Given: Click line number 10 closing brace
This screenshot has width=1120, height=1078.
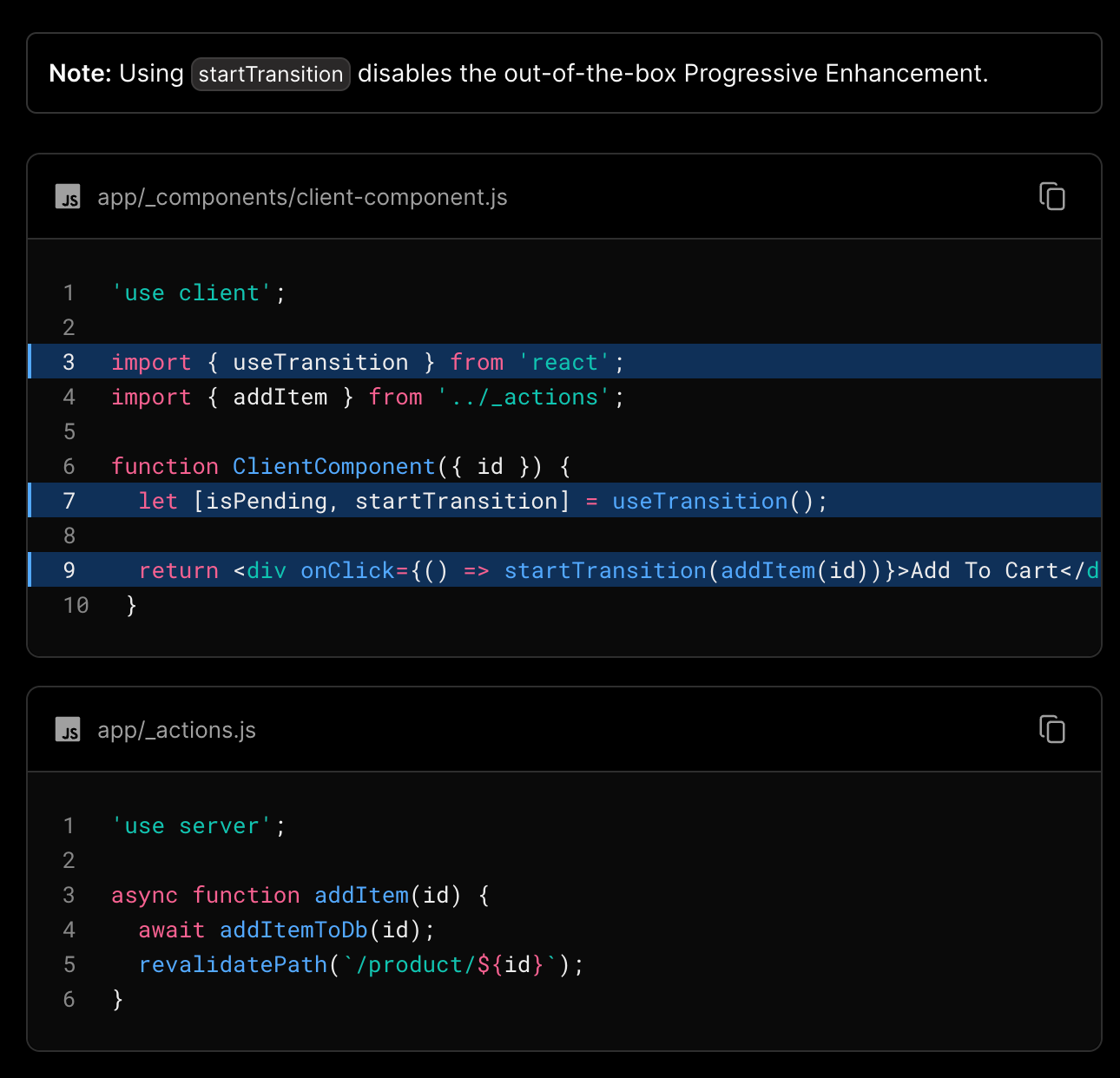Looking at the screenshot, I should click(76, 605).
